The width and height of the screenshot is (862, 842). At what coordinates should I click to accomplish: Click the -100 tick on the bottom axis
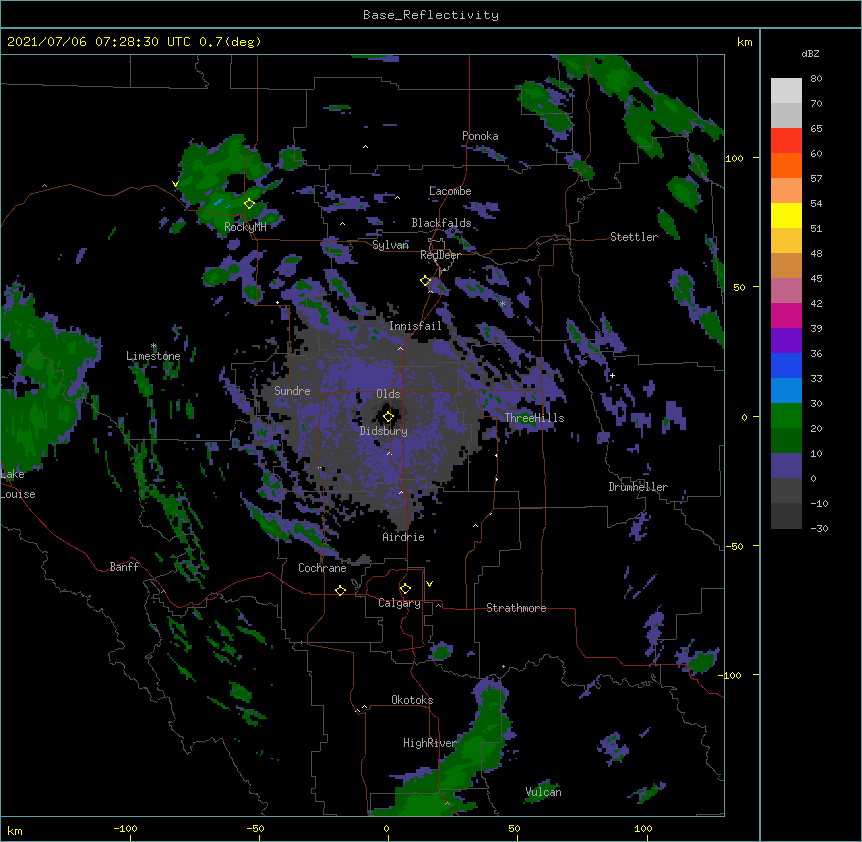125,828
